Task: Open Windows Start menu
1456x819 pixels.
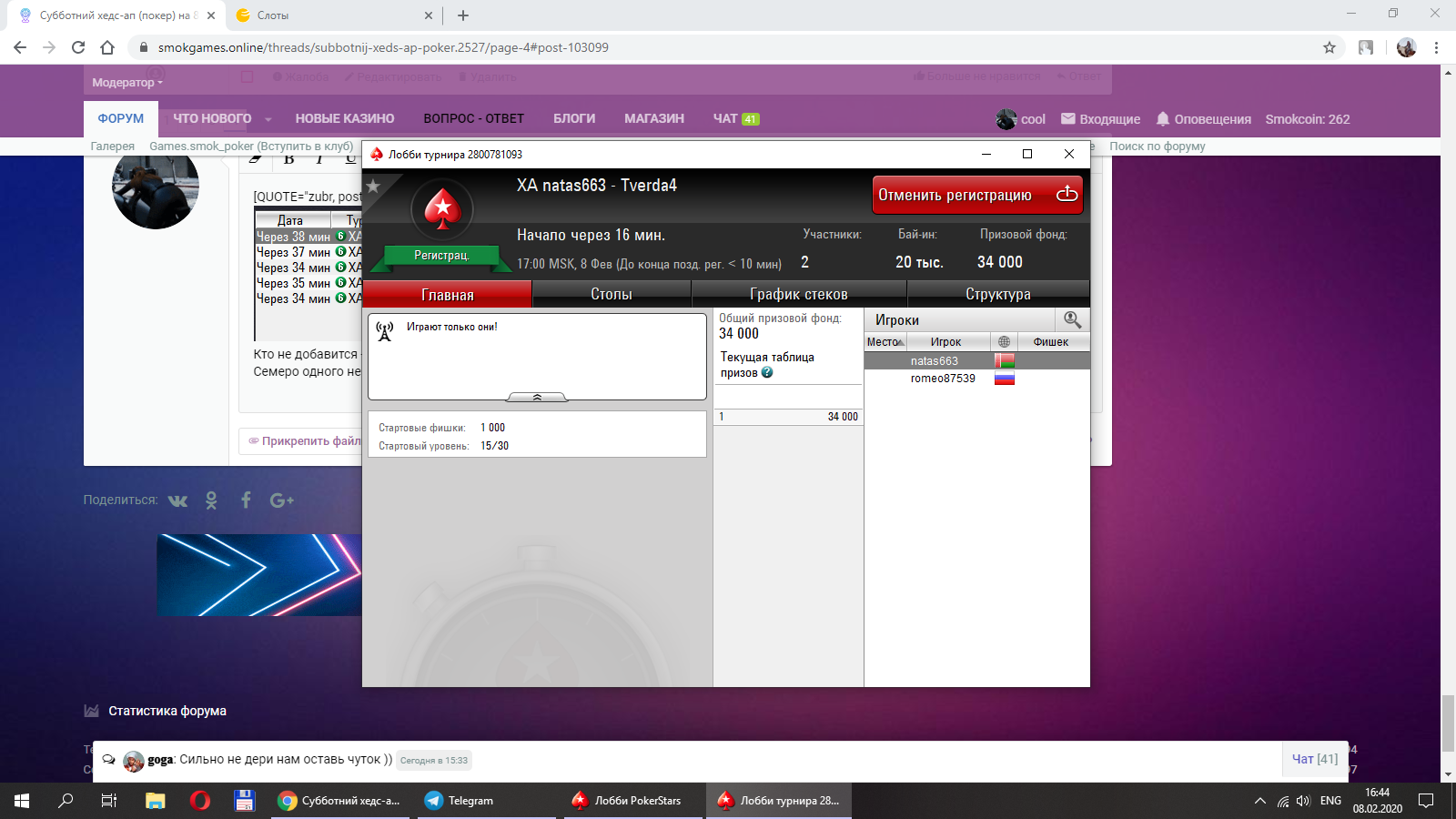Action: pos(22,801)
